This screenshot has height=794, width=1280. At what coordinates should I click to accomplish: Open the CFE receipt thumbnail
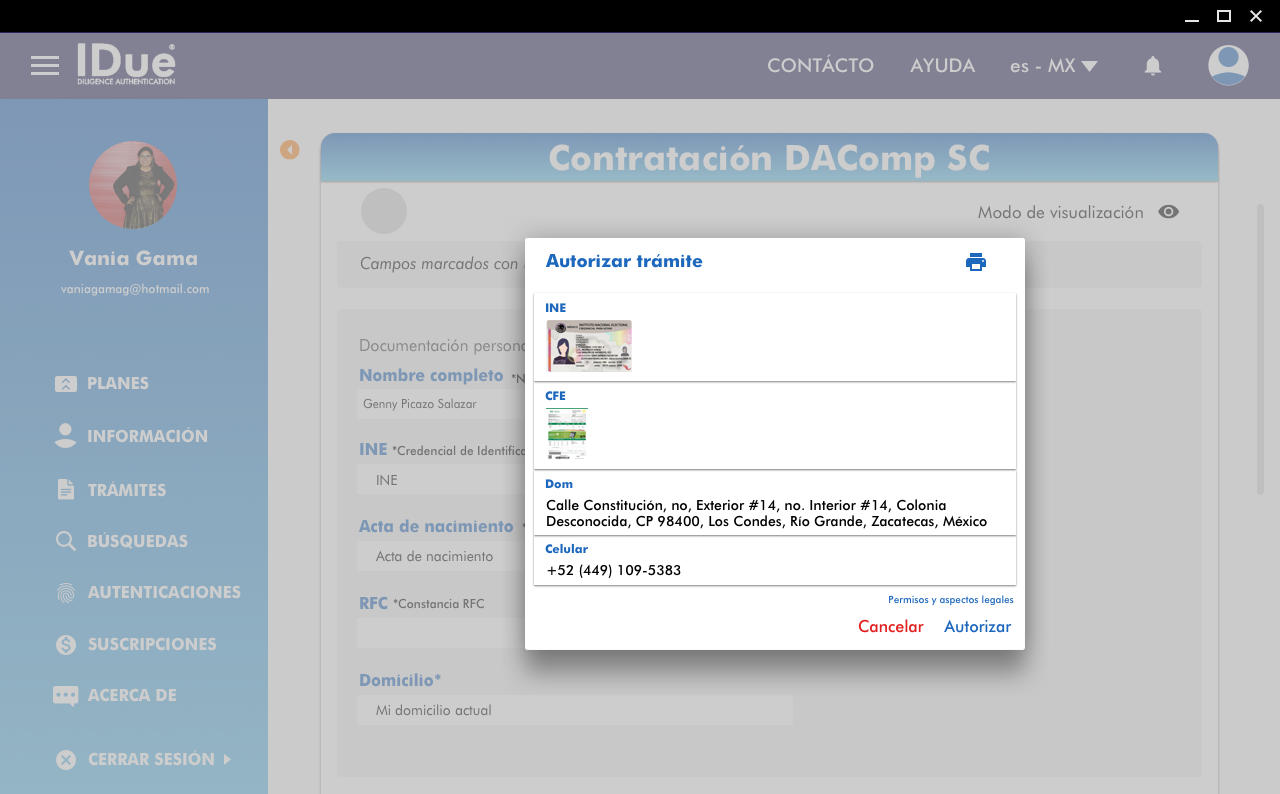pos(567,434)
